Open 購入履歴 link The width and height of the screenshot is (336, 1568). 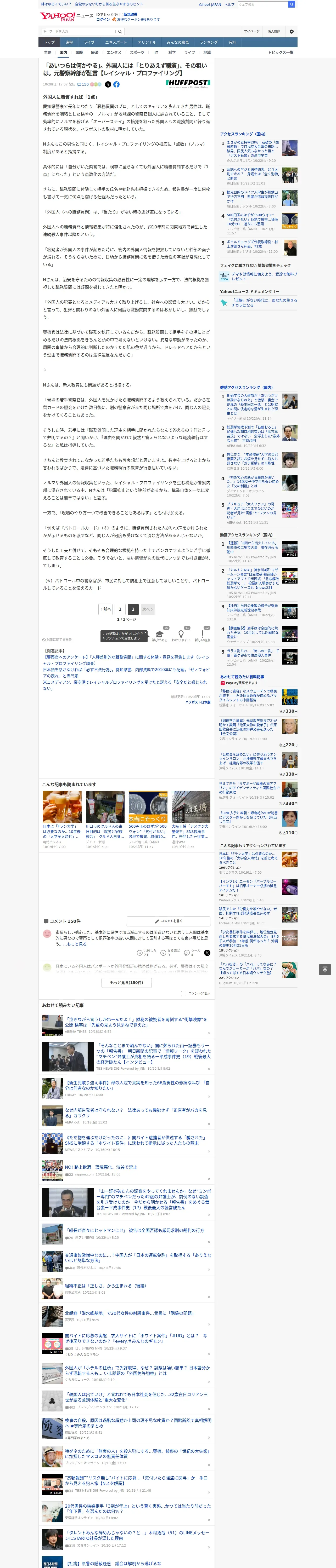coord(274,32)
